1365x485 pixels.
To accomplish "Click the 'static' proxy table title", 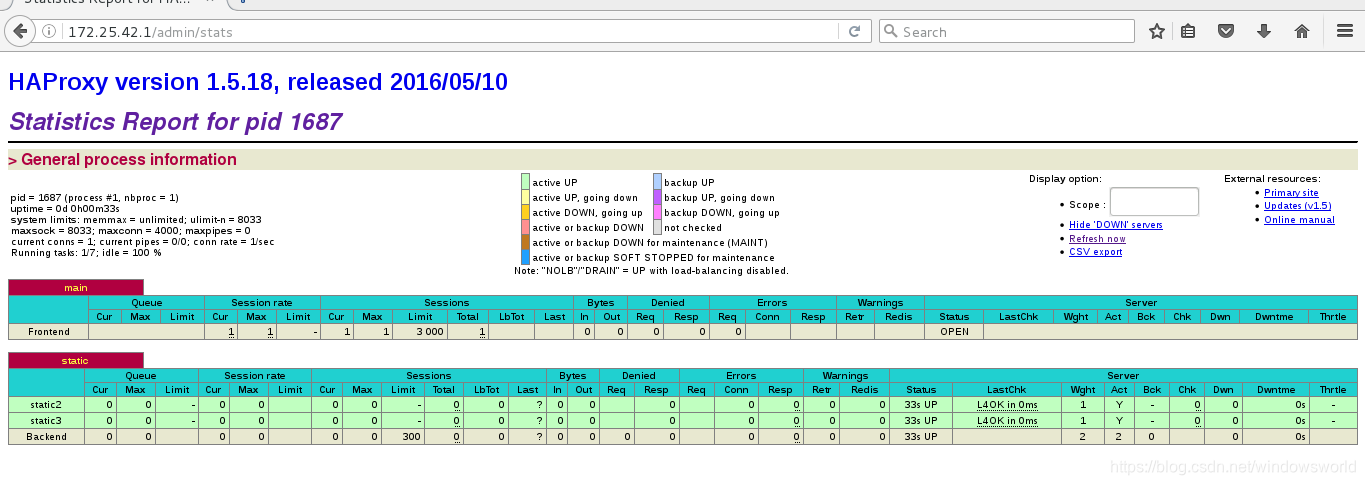I will pyautogui.click(x=76, y=361).
